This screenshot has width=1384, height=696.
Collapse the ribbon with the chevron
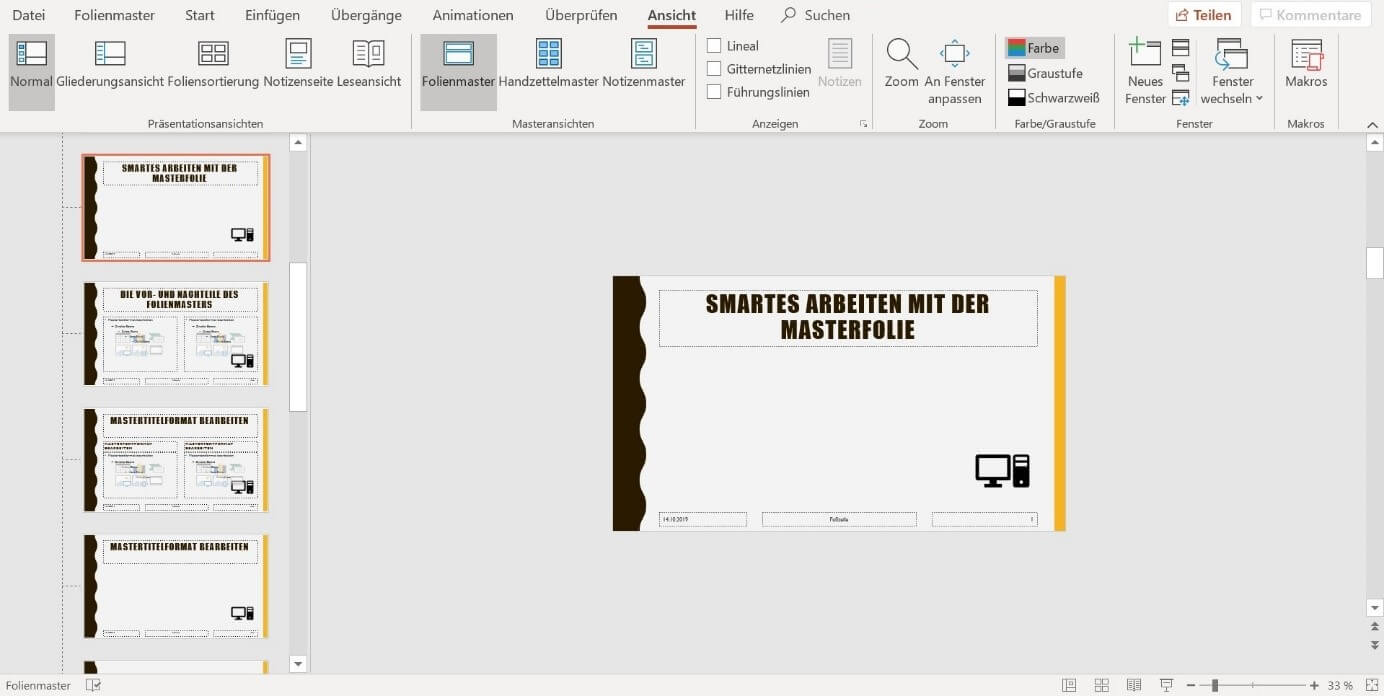click(1372, 124)
